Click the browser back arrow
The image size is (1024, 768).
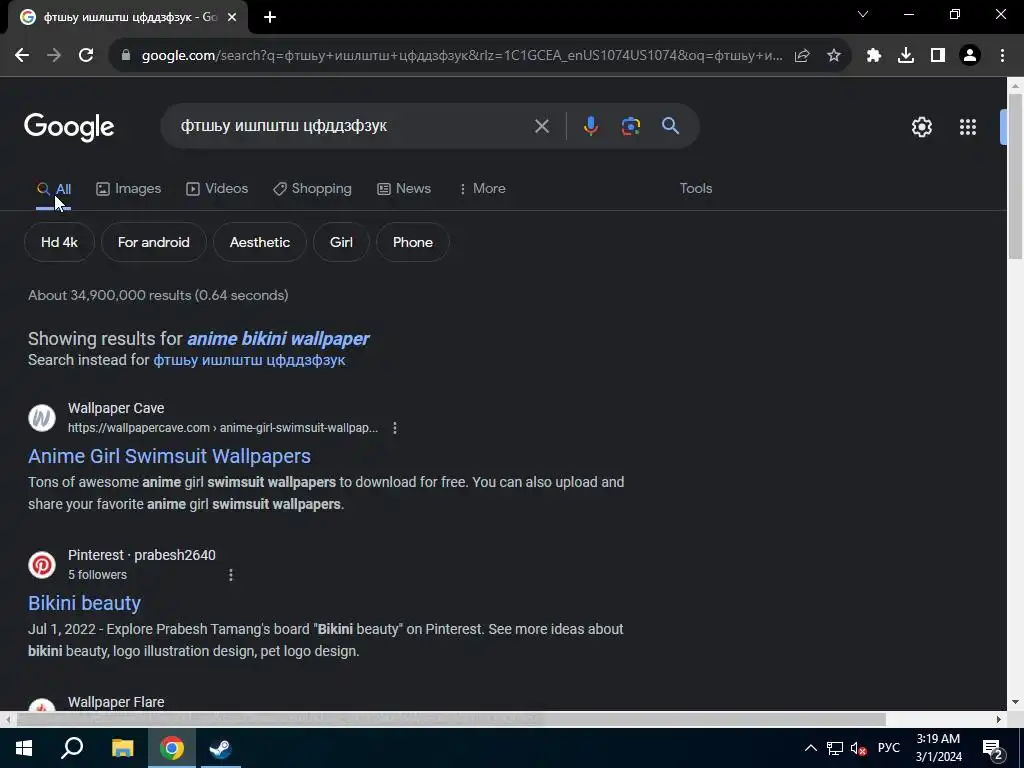tap(22, 56)
